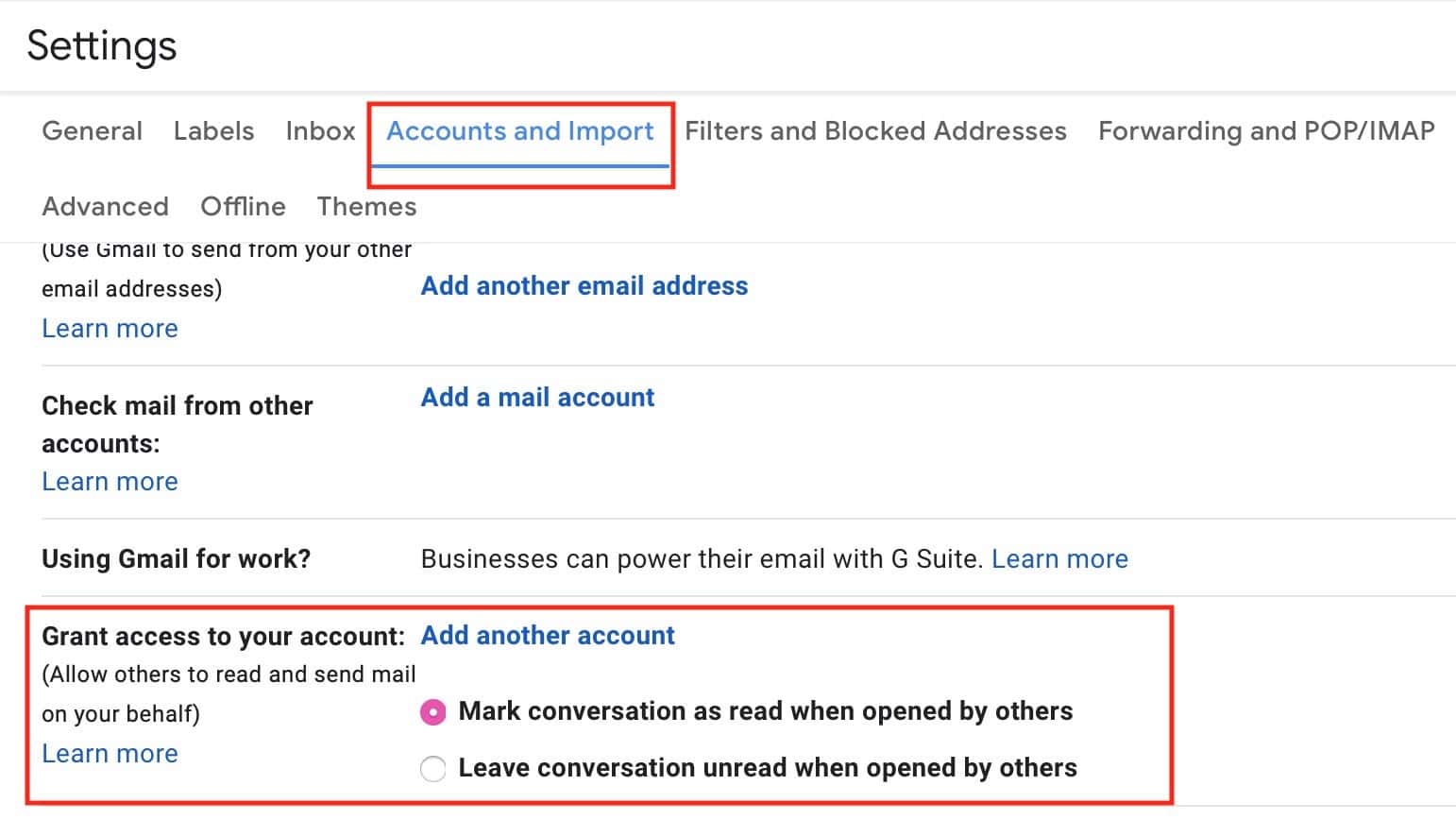Screen dimensions: 1456x820
Task: Open the Themes tab
Action: point(366,206)
